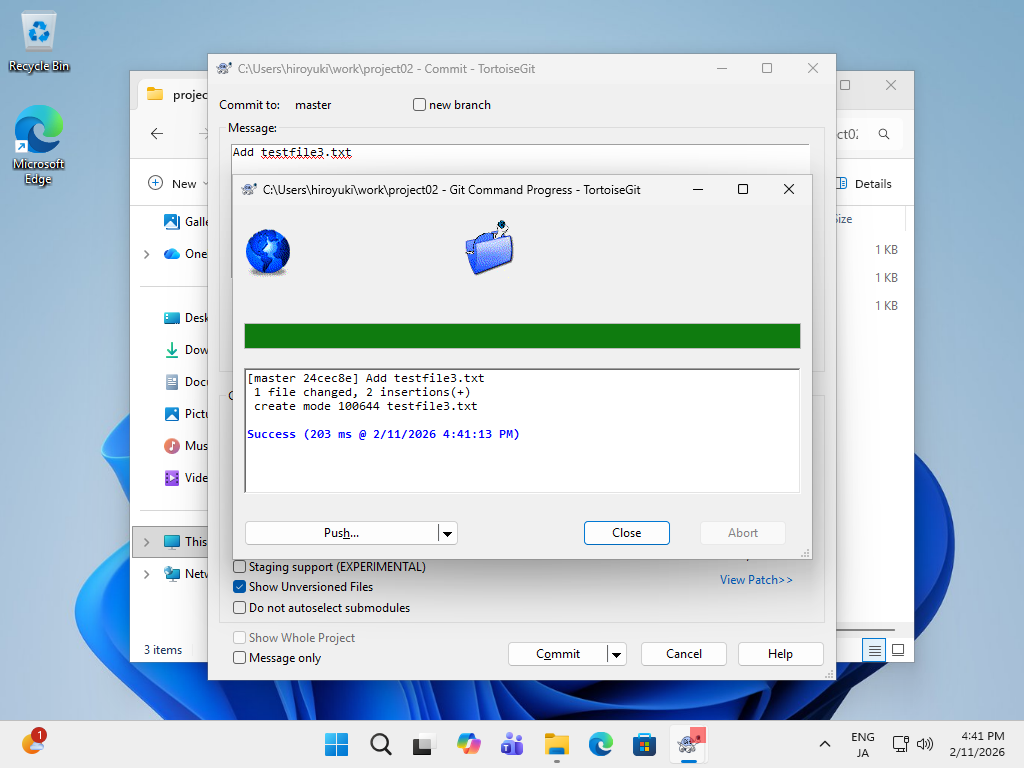This screenshot has height=768, width=1024.
Task: Open Gallery in the Explorer sidebar
Action: (x=185, y=222)
